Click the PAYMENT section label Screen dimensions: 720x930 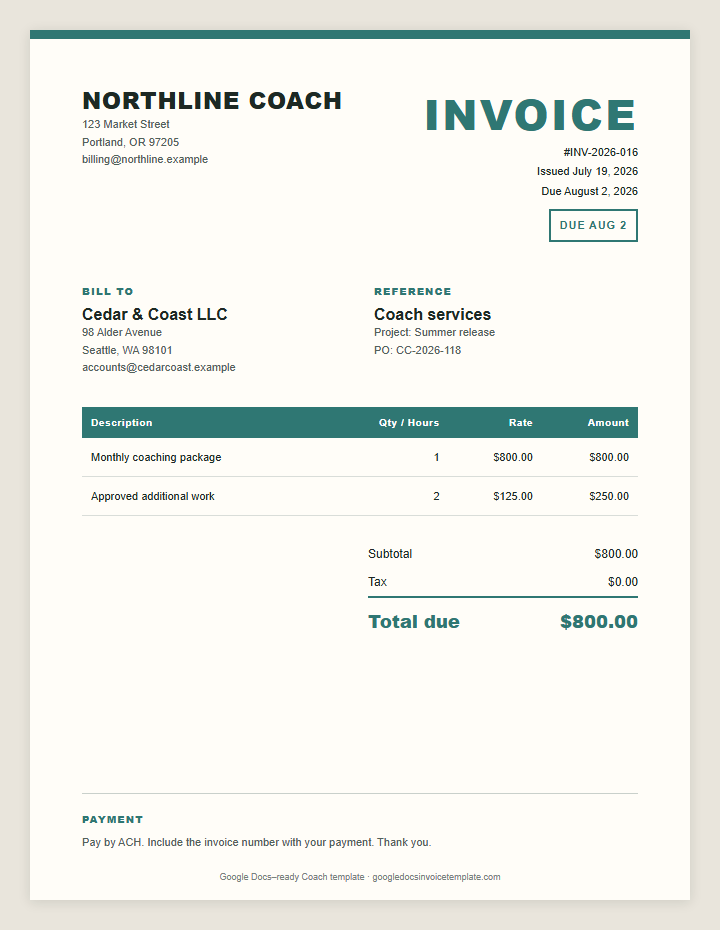[112, 819]
